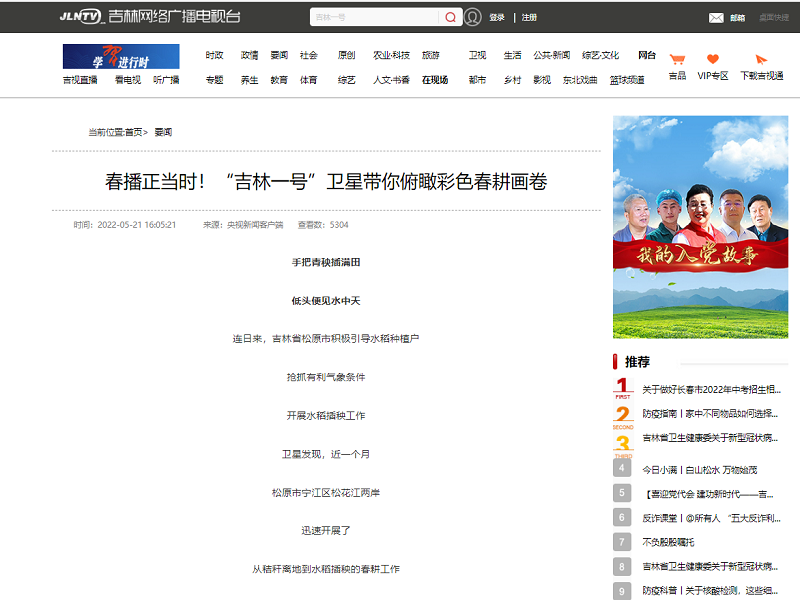
Task: Click the magnifier search icon
Action: click(450, 17)
